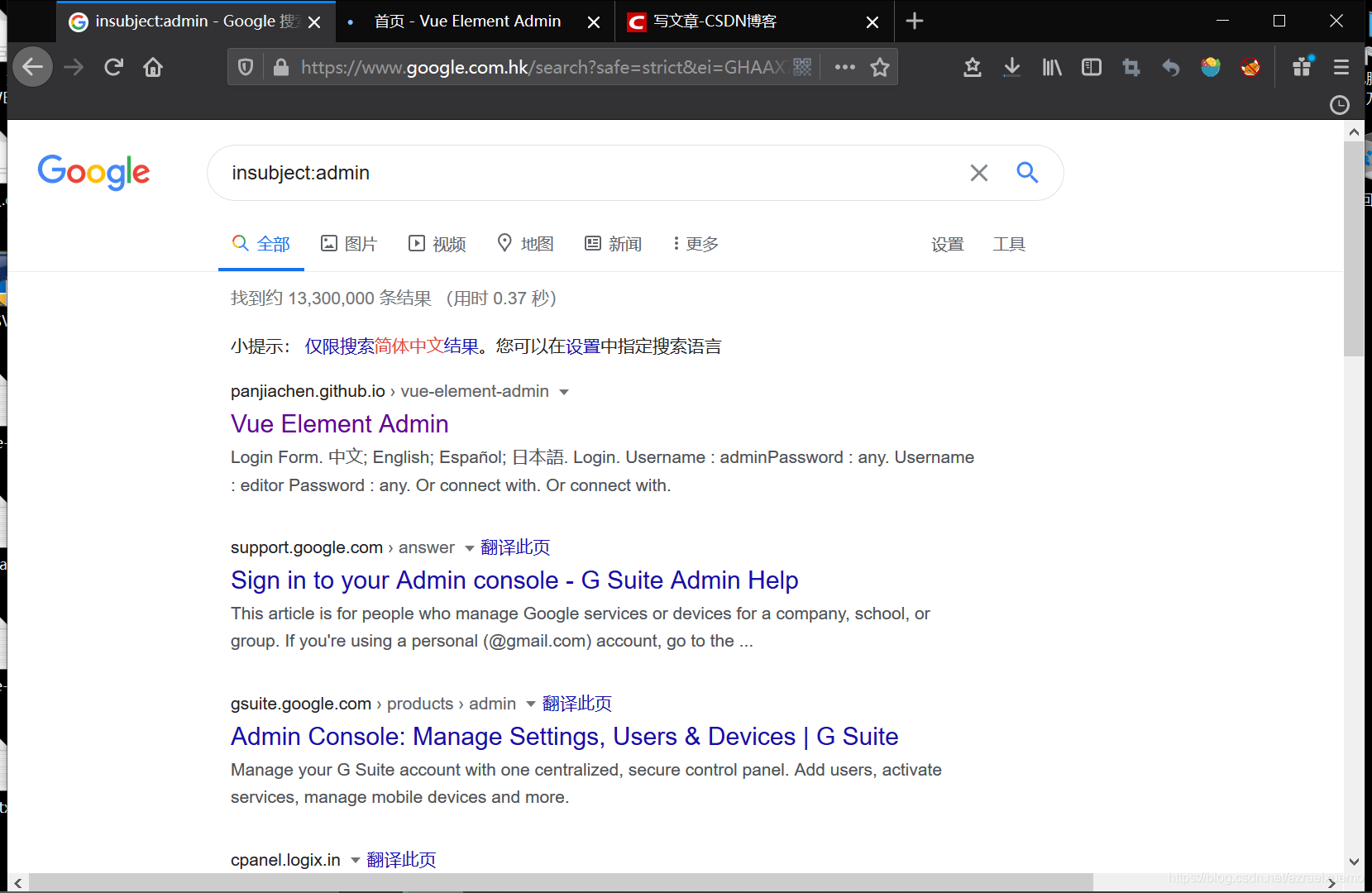This screenshot has width=1372, height=893.
Task: Click the horizontal scrollbar thumb
Action: pyautogui.click(x=561, y=883)
